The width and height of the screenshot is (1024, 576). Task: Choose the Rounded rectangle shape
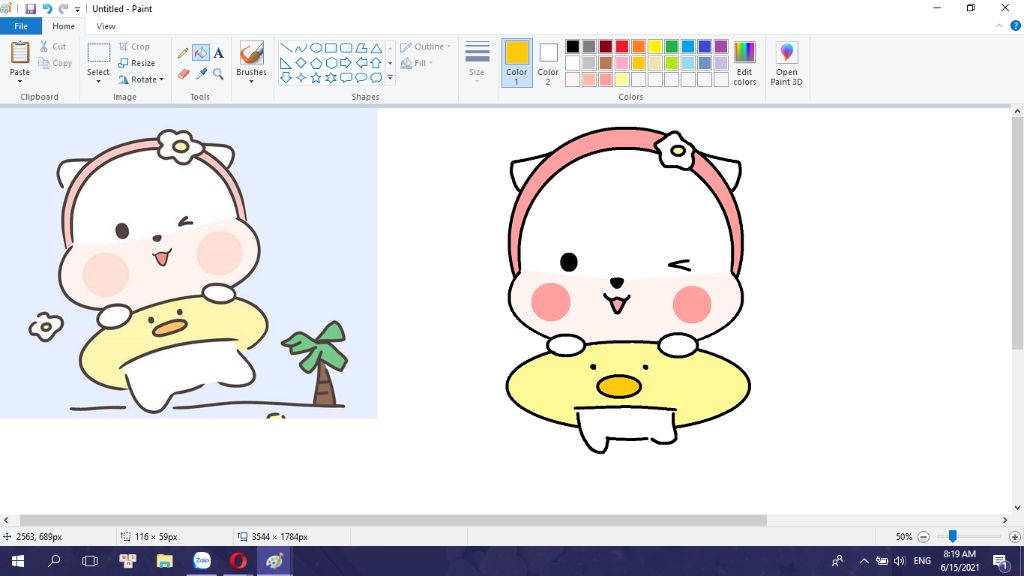(346, 48)
